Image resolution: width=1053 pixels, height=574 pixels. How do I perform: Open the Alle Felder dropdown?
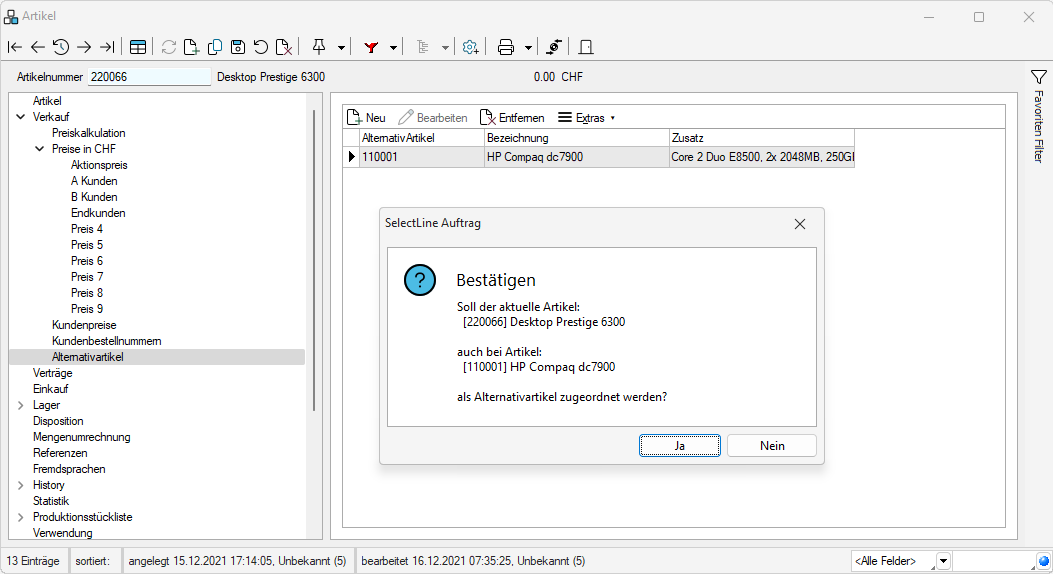pyautogui.click(x=944, y=561)
